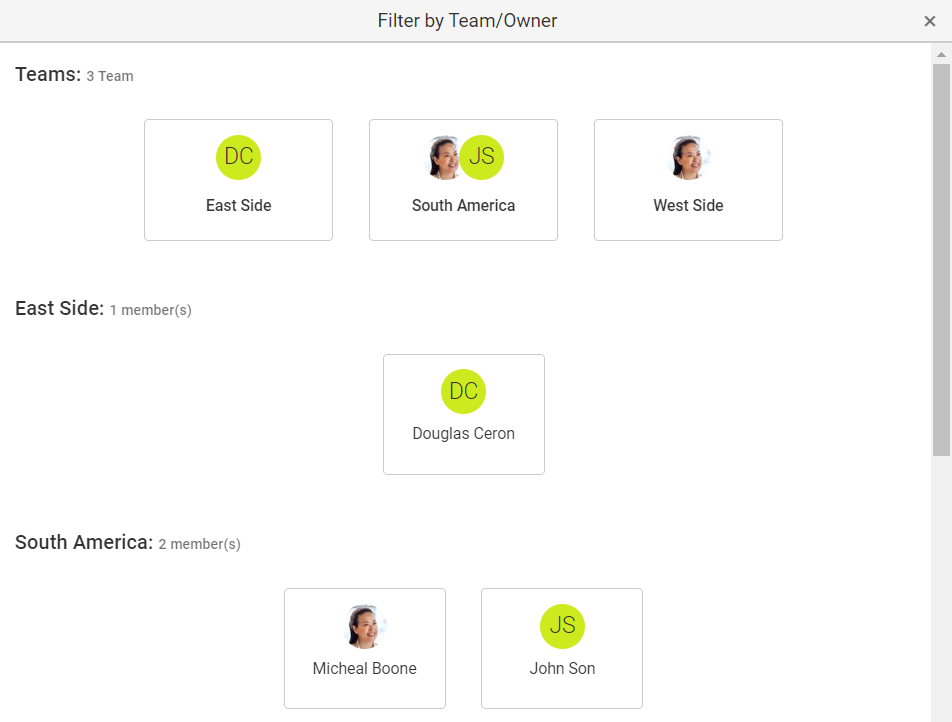This screenshot has height=722, width=952.
Task: Select the East Side team label
Action: (x=239, y=205)
